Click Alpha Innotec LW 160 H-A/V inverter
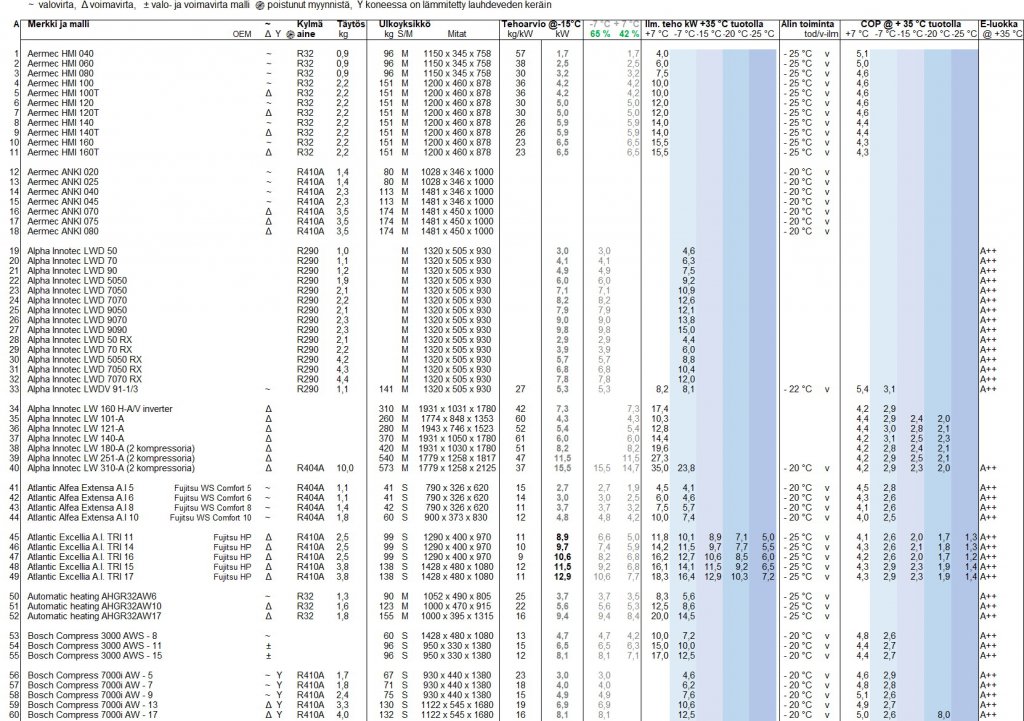Image resolution: width=1024 pixels, height=721 pixels. pos(96,408)
